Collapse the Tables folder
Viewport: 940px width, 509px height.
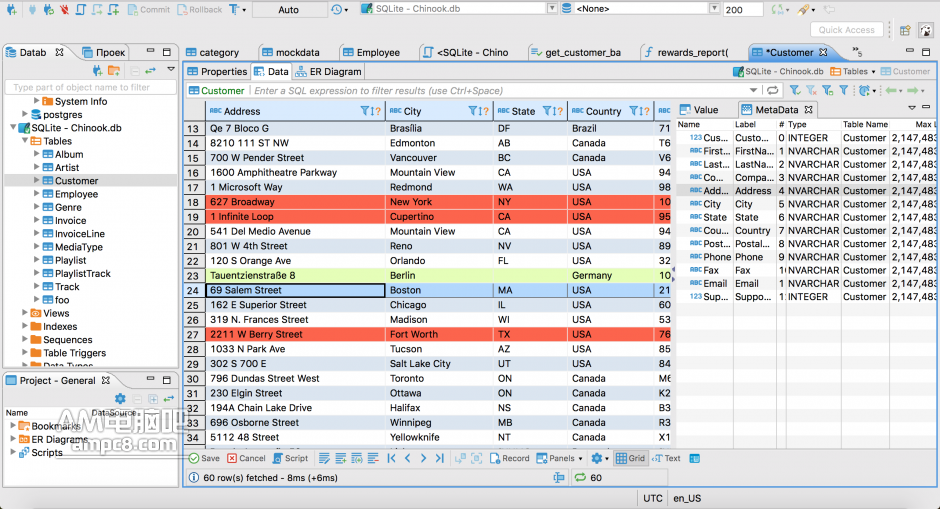(x=25, y=140)
